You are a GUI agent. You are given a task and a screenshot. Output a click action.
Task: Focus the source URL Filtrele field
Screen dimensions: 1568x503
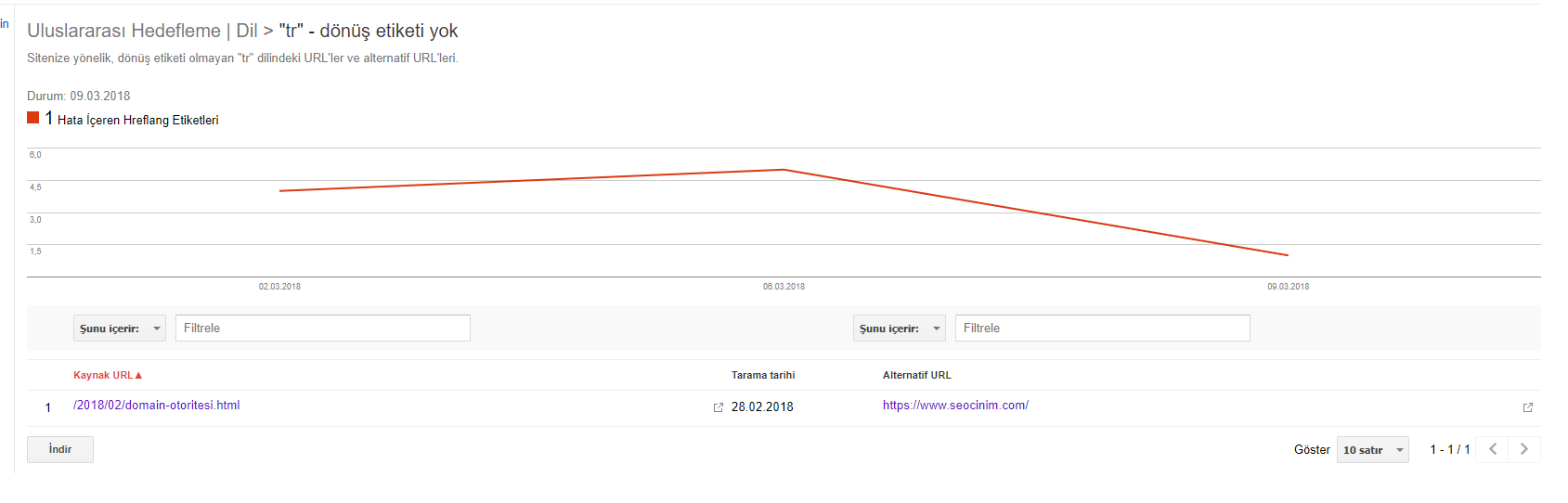(x=323, y=329)
